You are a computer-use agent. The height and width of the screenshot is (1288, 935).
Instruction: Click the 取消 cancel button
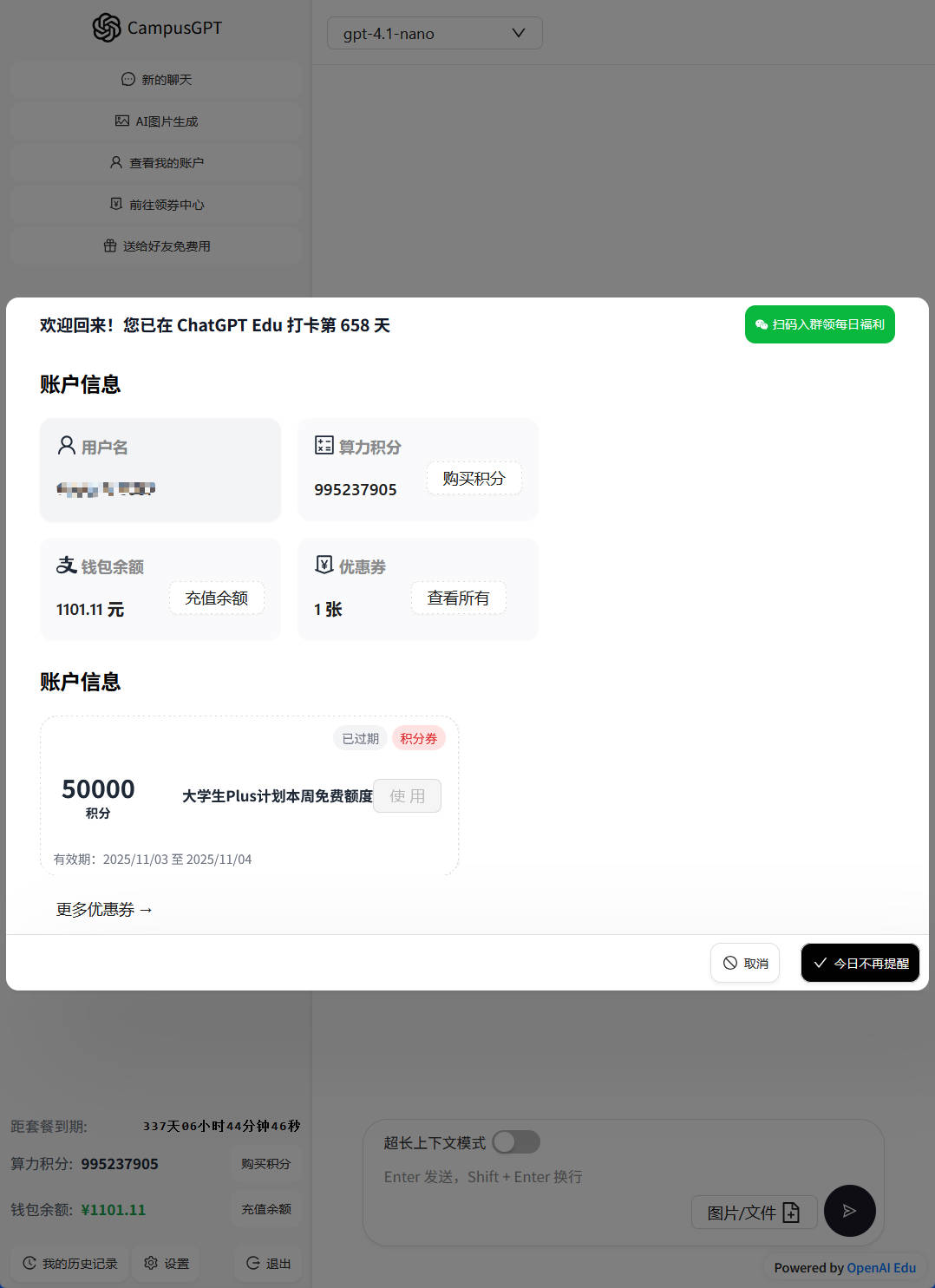coord(745,963)
